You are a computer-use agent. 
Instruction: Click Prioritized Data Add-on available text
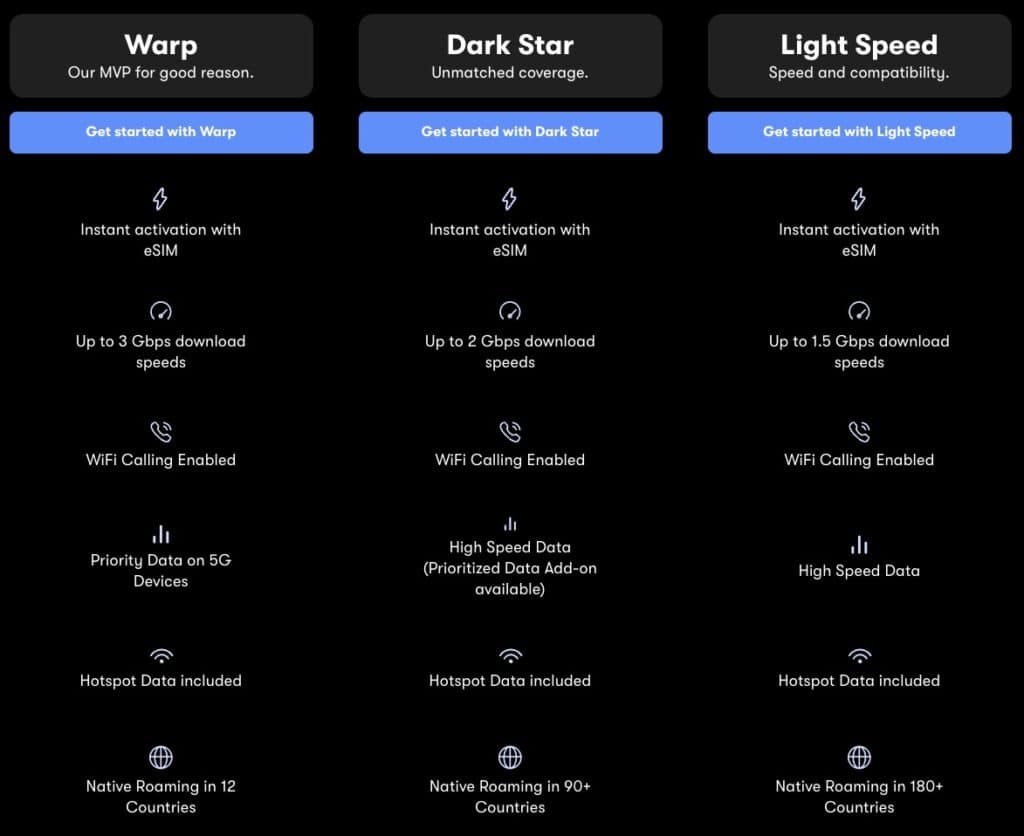[x=510, y=579]
